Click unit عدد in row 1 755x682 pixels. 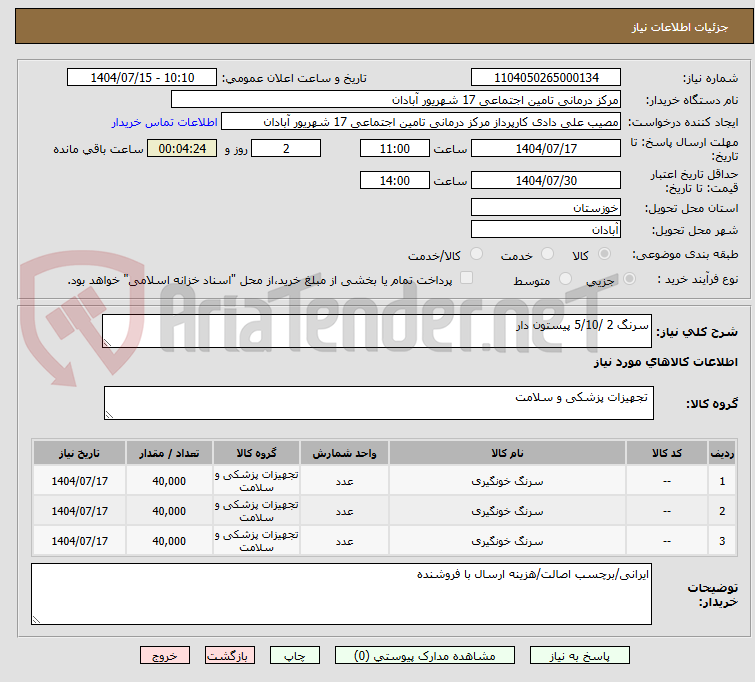pos(344,481)
